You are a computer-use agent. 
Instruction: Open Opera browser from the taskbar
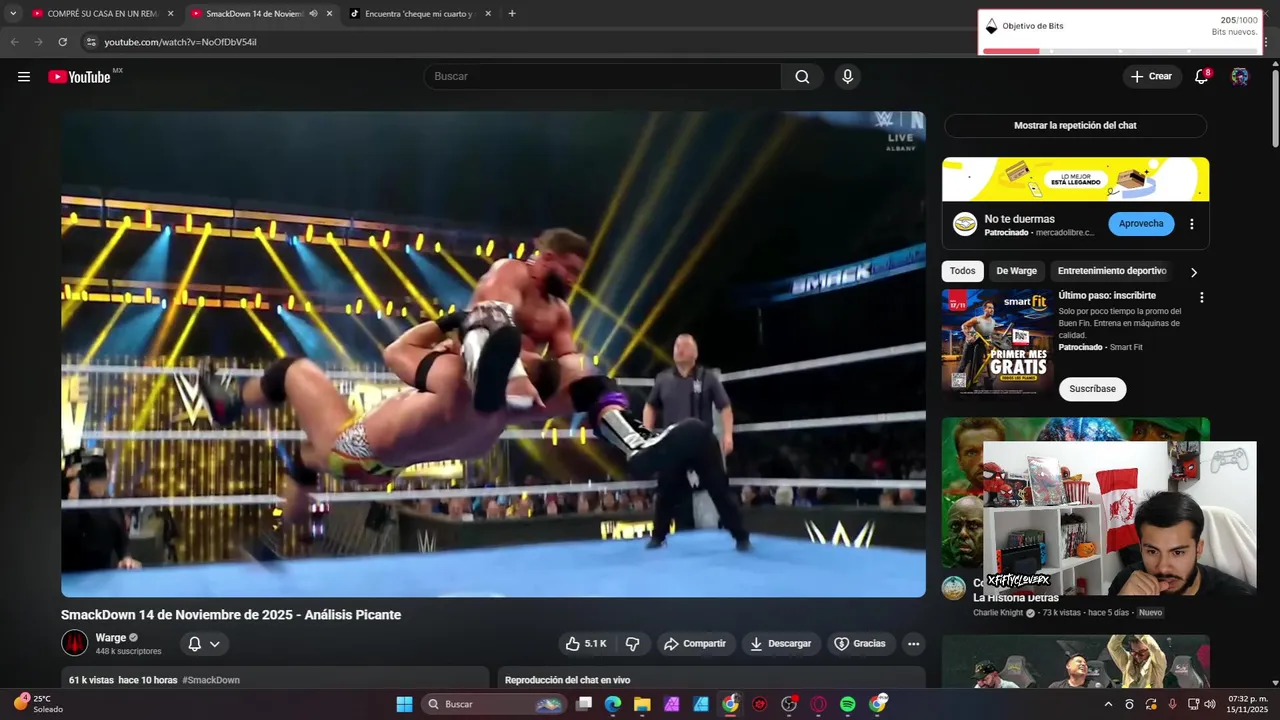[818, 704]
